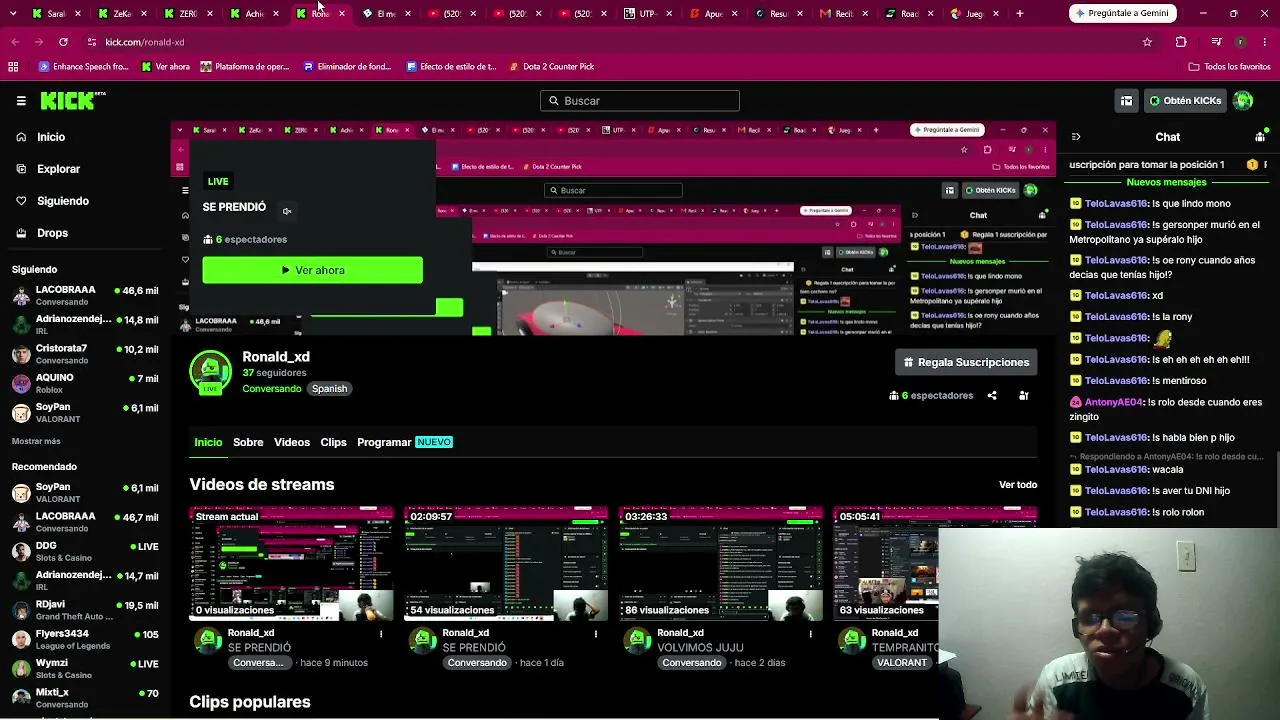Open the 02:09:57 stream video thumbnail
This screenshot has height=720, width=1280.
tap(506, 564)
